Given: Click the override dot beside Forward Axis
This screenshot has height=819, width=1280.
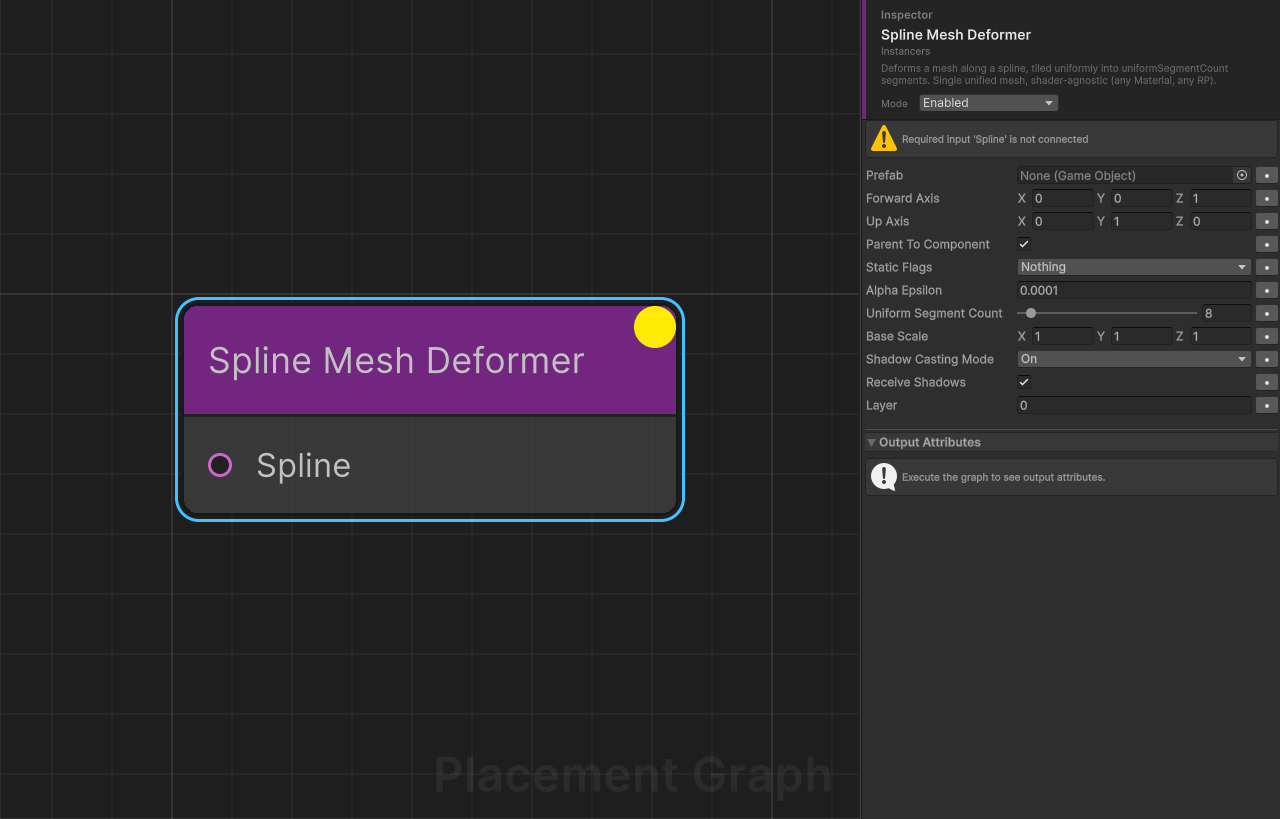Looking at the screenshot, I should coord(1267,198).
